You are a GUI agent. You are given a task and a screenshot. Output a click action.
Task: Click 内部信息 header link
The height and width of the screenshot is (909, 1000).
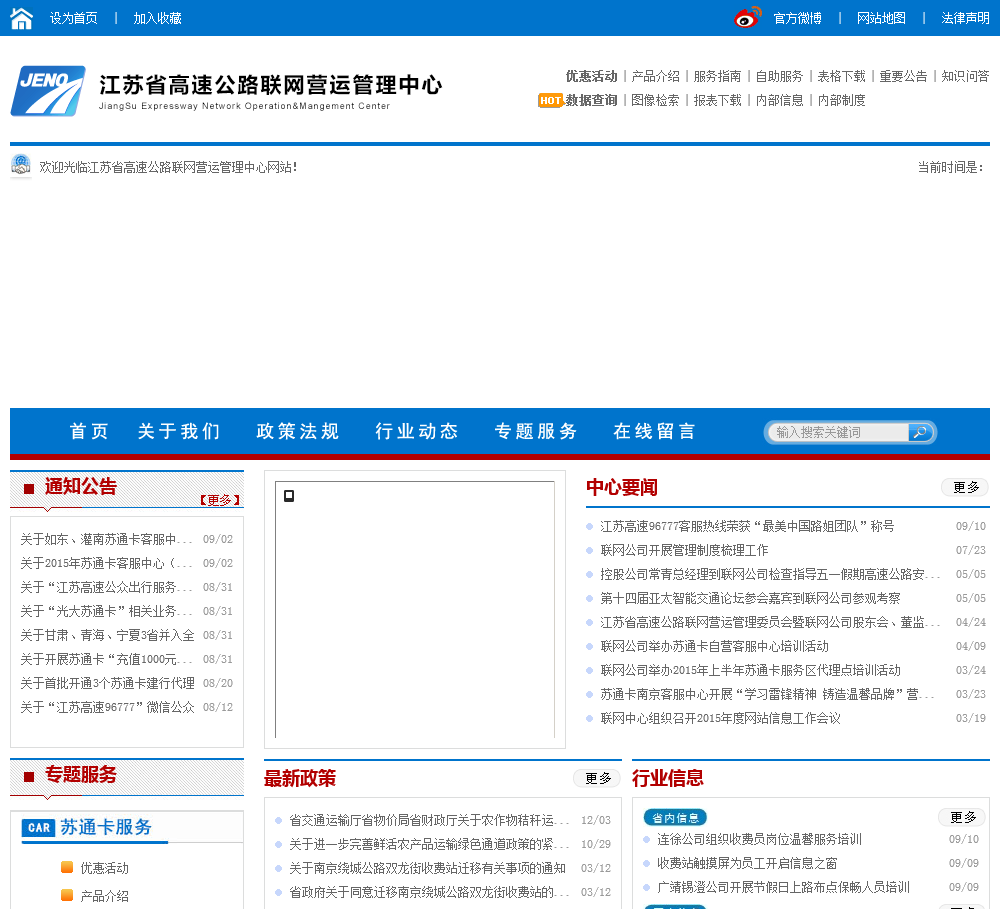pos(779,100)
